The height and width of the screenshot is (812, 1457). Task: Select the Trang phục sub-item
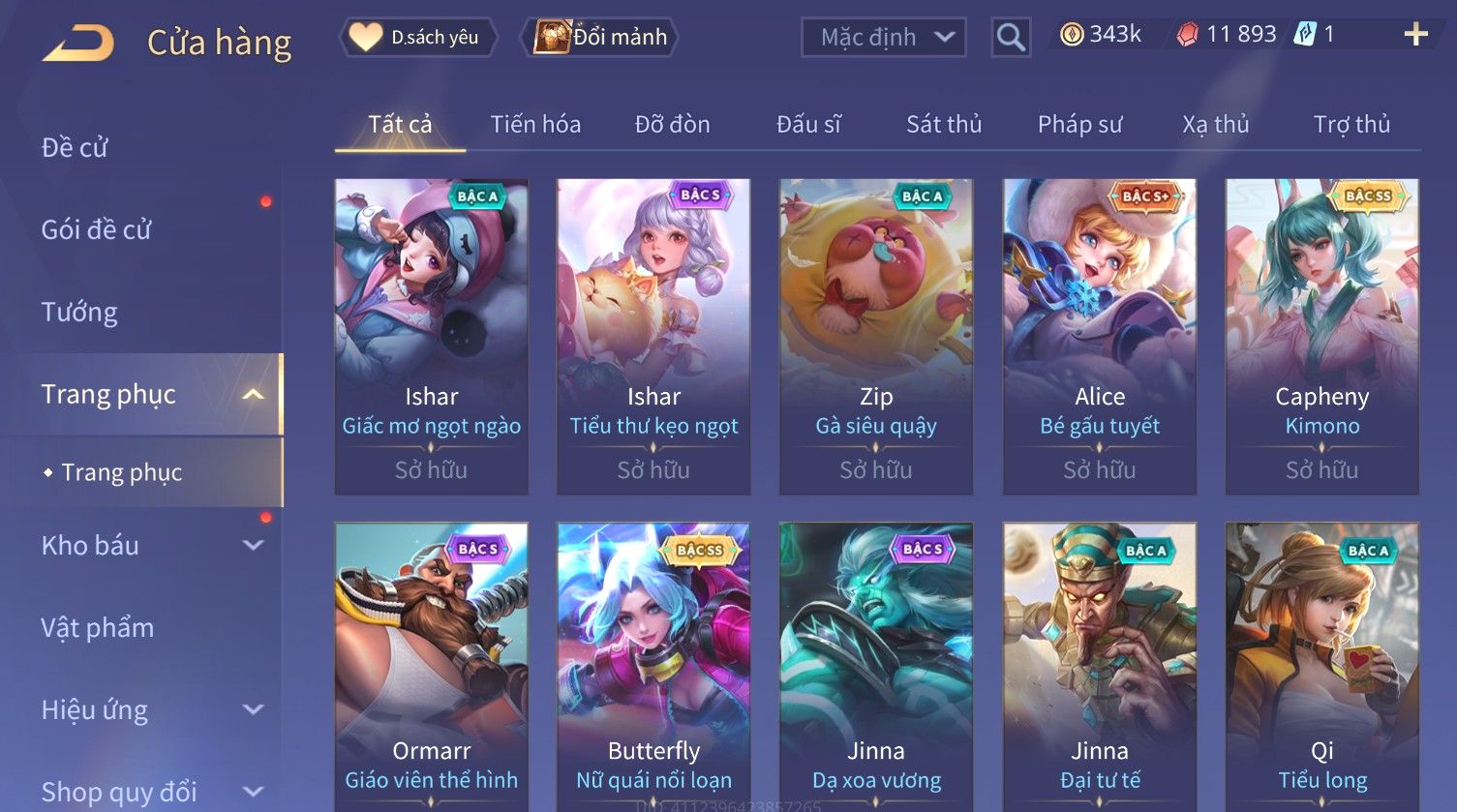click(122, 472)
